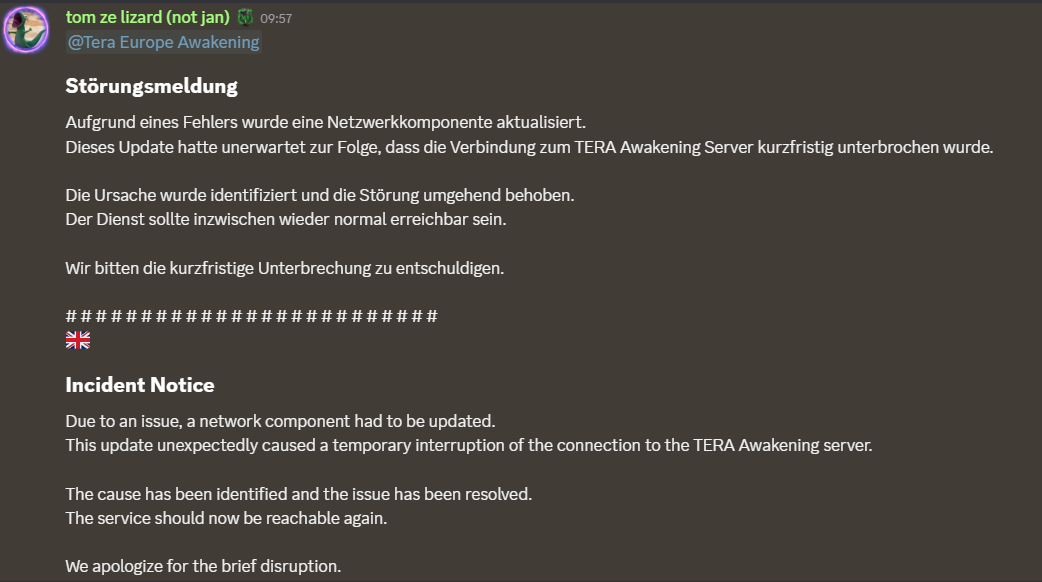The width and height of the screenshot is (1042, 582).
Task: Click the line 'Die Ursache wurde identifiziert'
Action: coord(320,195)
